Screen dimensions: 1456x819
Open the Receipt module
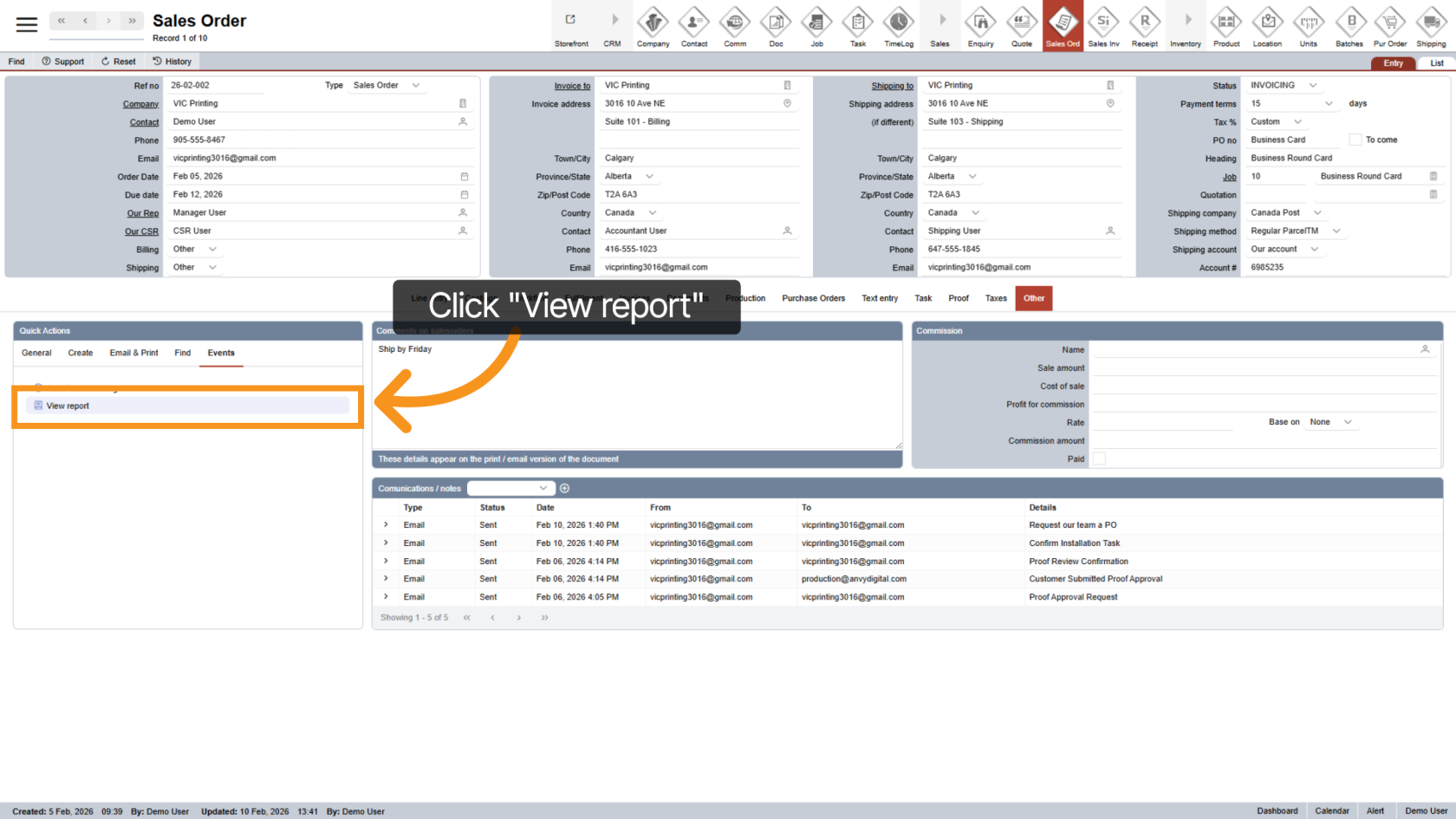coord(1145,26)
